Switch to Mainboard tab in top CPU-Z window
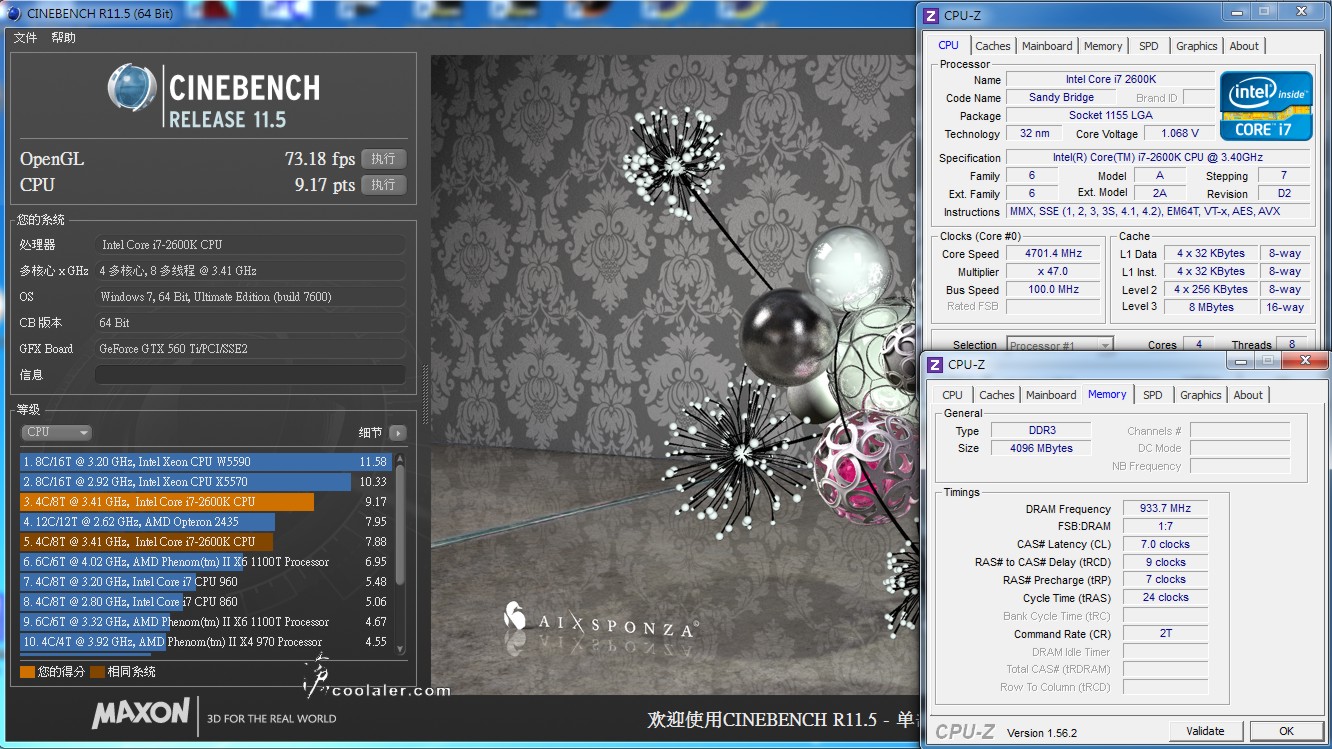 [x=1047, y=46]
